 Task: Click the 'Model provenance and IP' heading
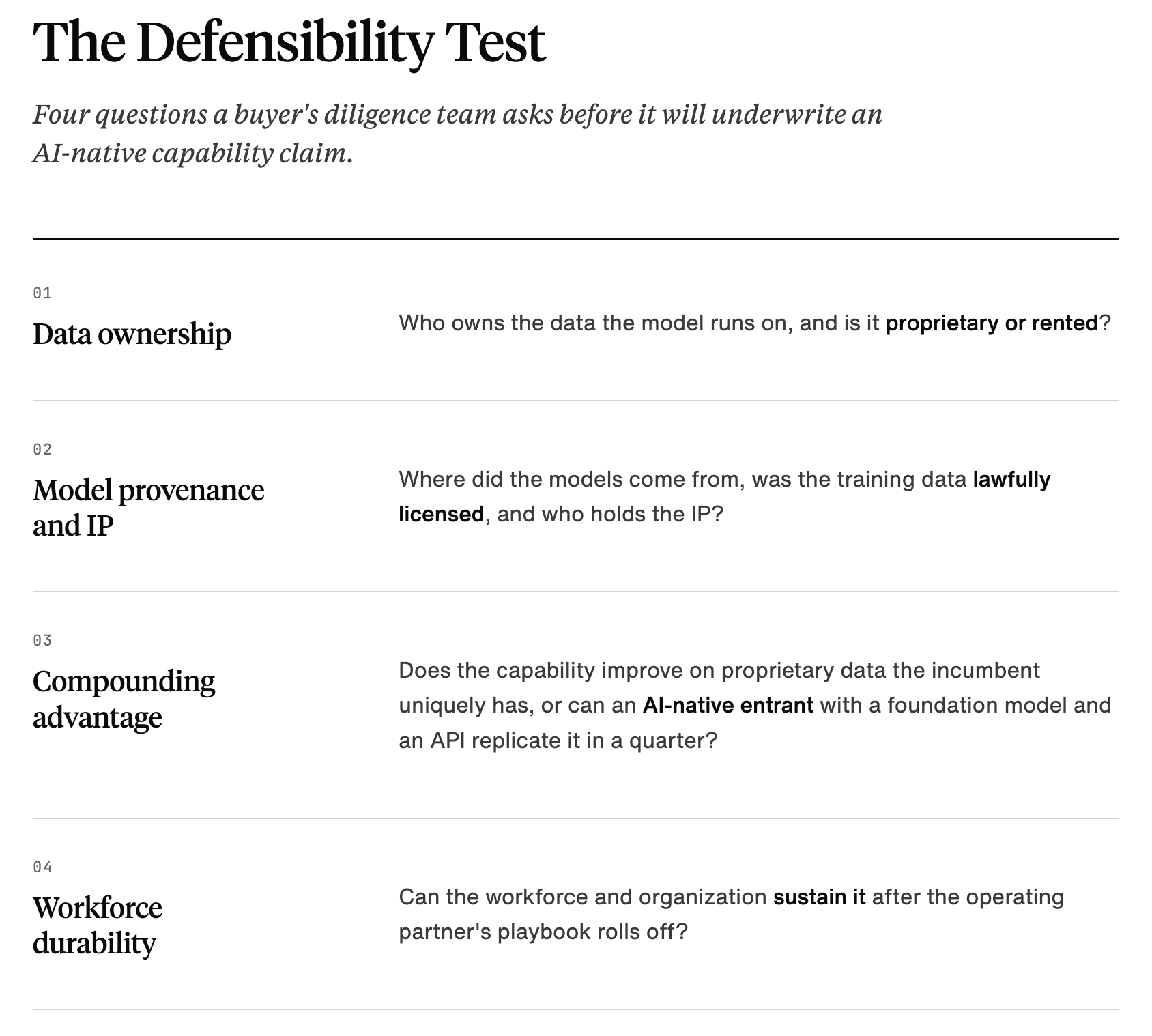coord(149,508)
